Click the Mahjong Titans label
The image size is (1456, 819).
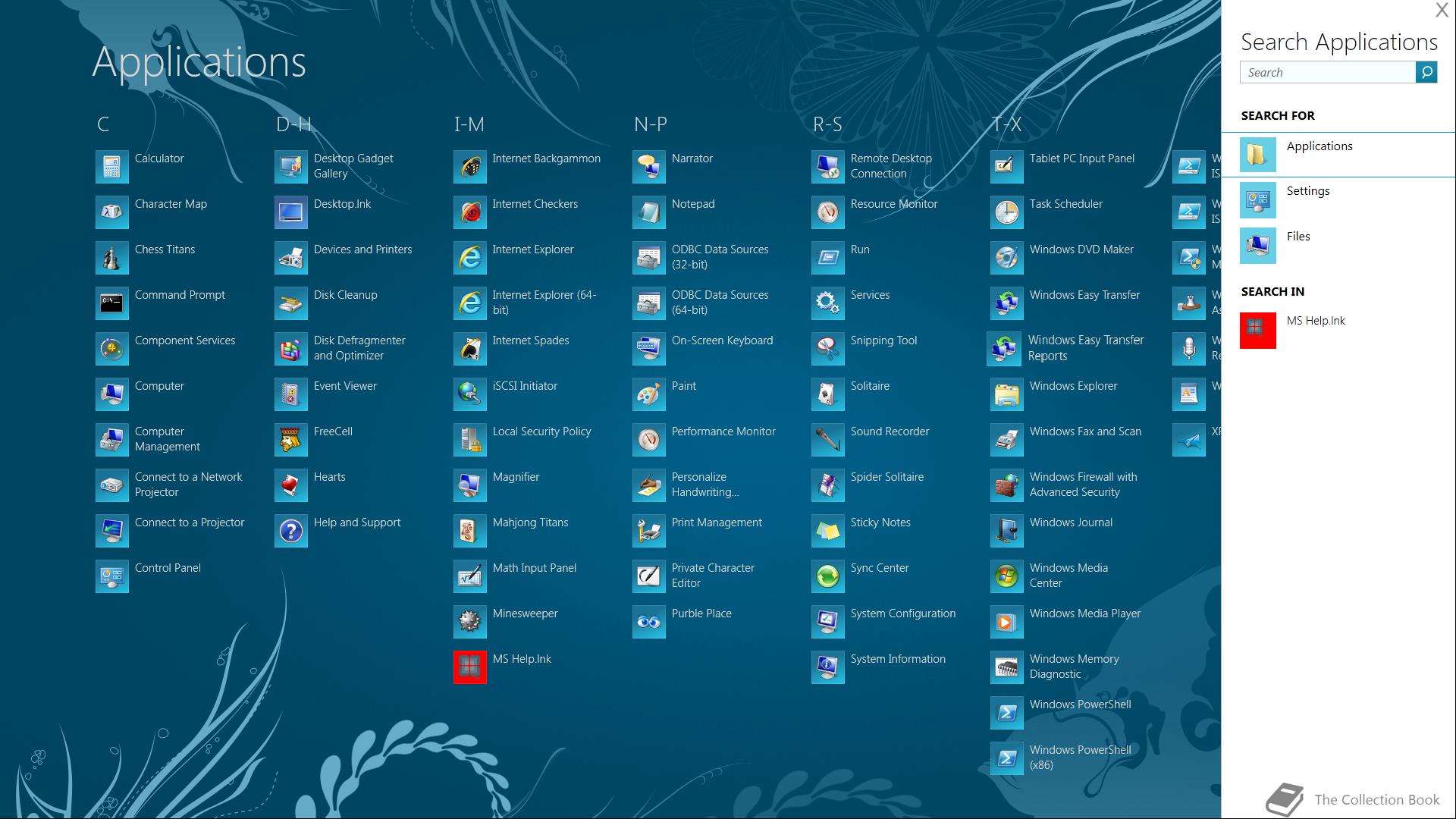pyautogui.click(x=530, y=522)
